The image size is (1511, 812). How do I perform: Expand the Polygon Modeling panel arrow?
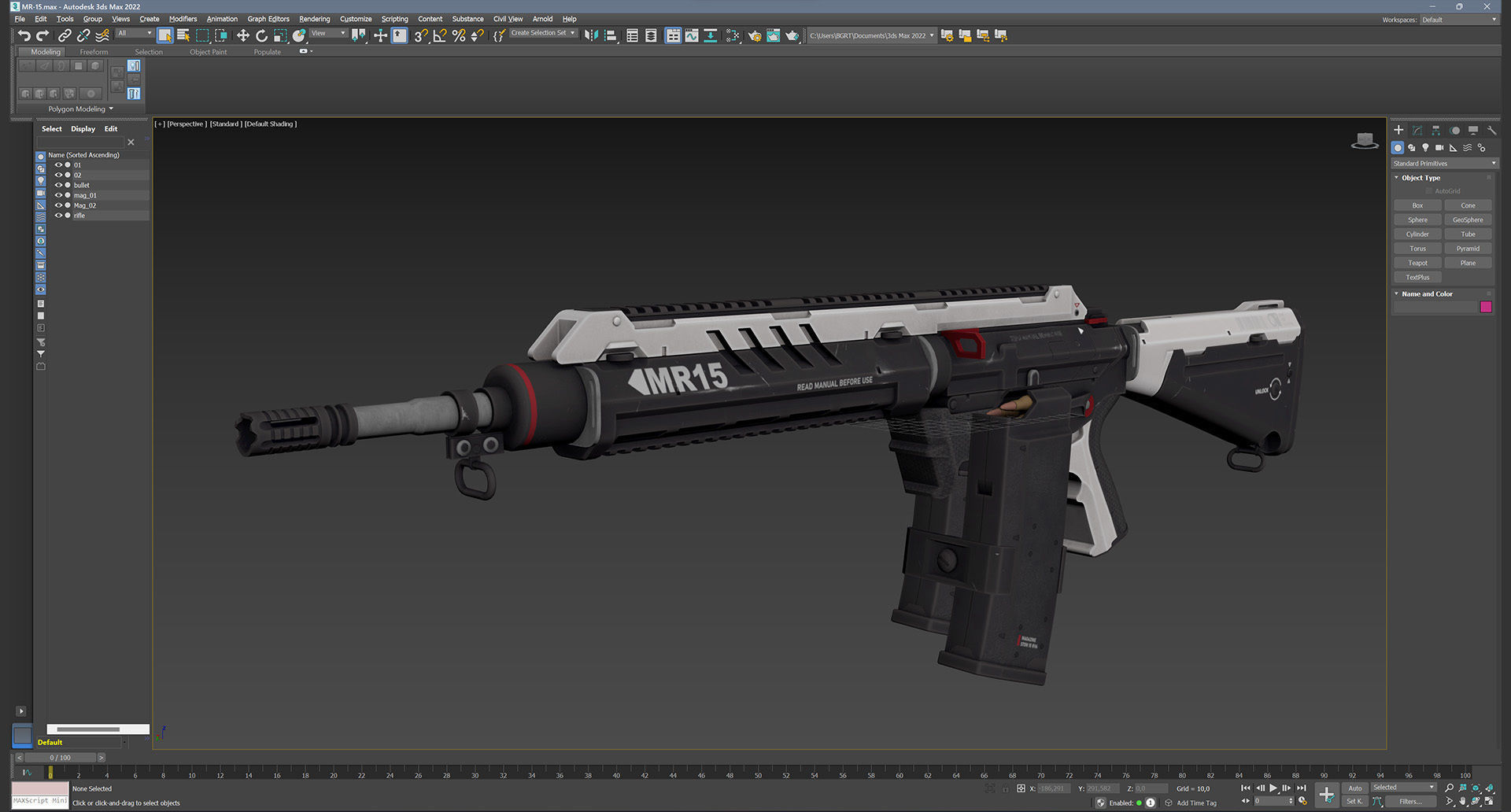click(x=111, y=109)
